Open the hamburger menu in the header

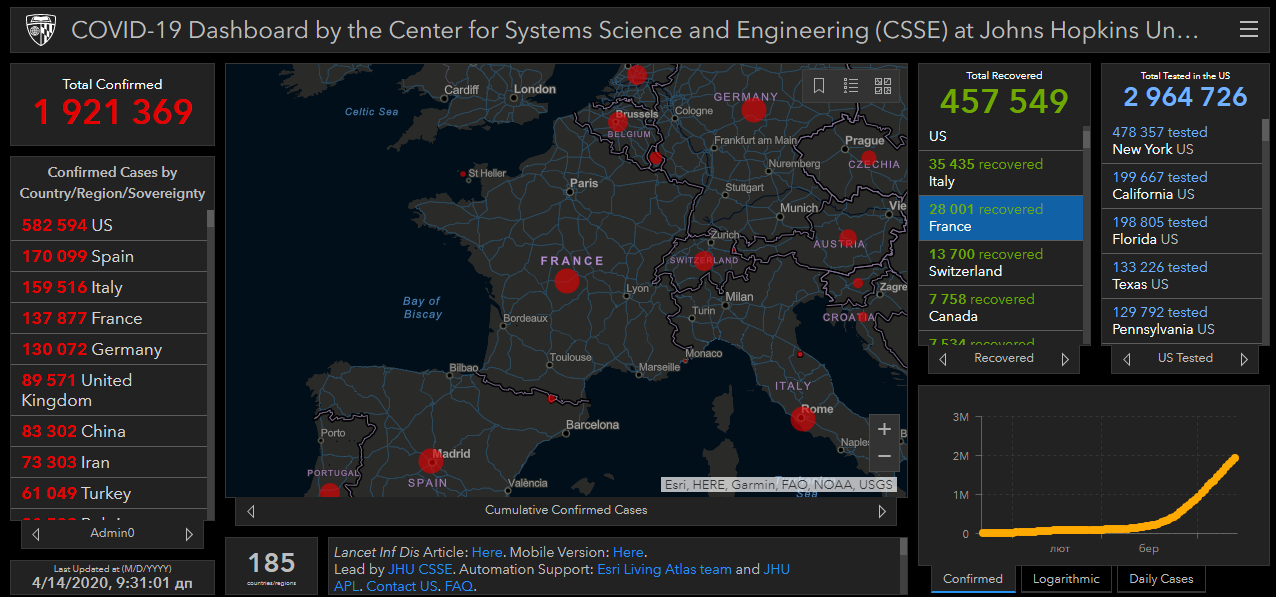1248,30
